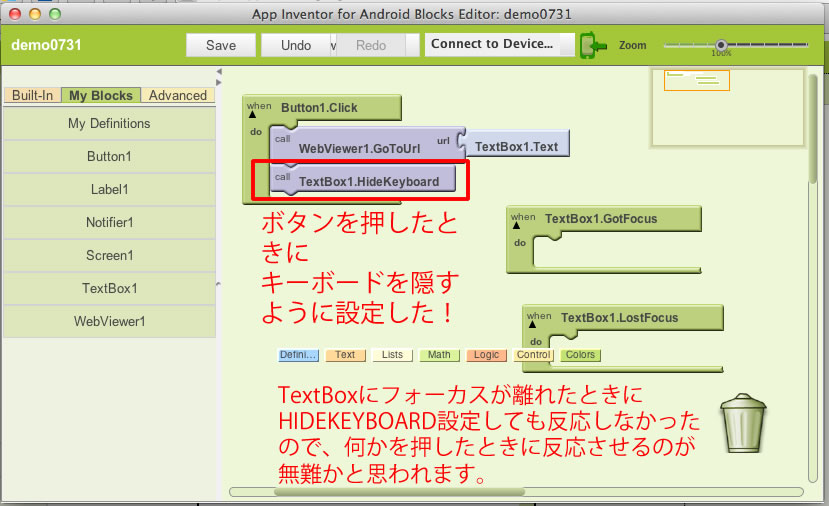Screen dimensions: 829x506
Task: Click the workspace minimap thumbnail
Action: click(x=729, y=107)
